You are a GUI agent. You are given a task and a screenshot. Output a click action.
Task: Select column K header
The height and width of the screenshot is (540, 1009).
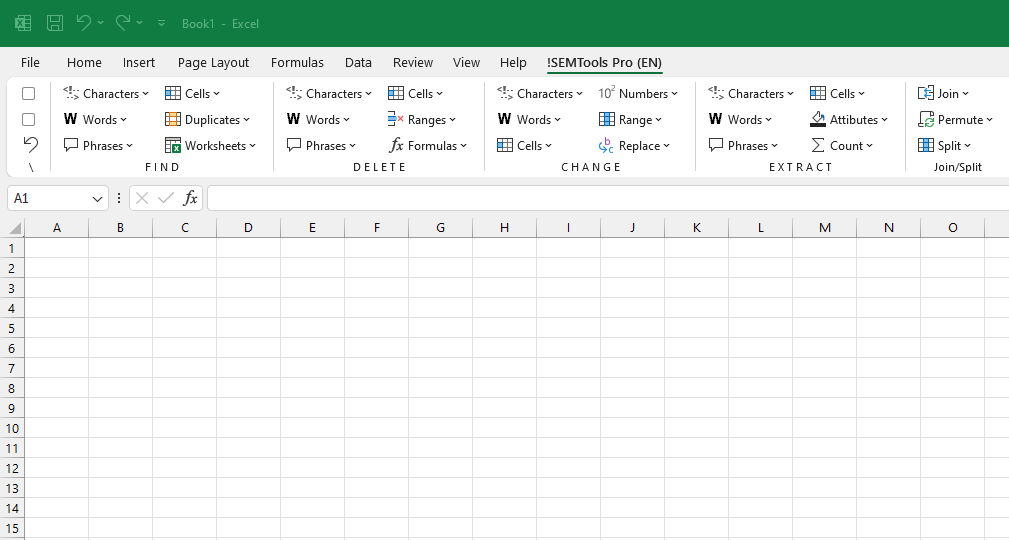point(697,227)
